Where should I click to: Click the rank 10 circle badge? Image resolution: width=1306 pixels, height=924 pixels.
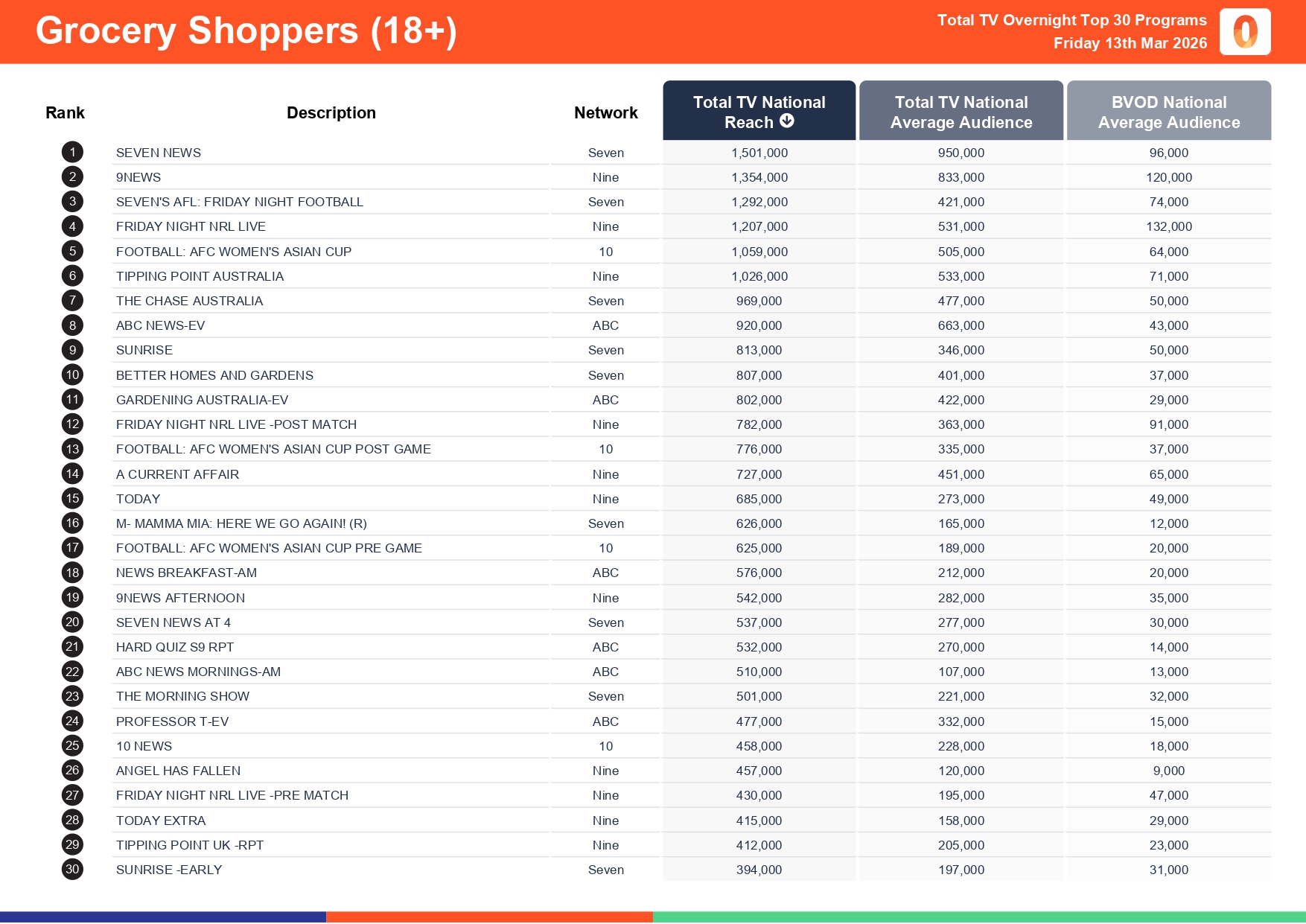72,375
